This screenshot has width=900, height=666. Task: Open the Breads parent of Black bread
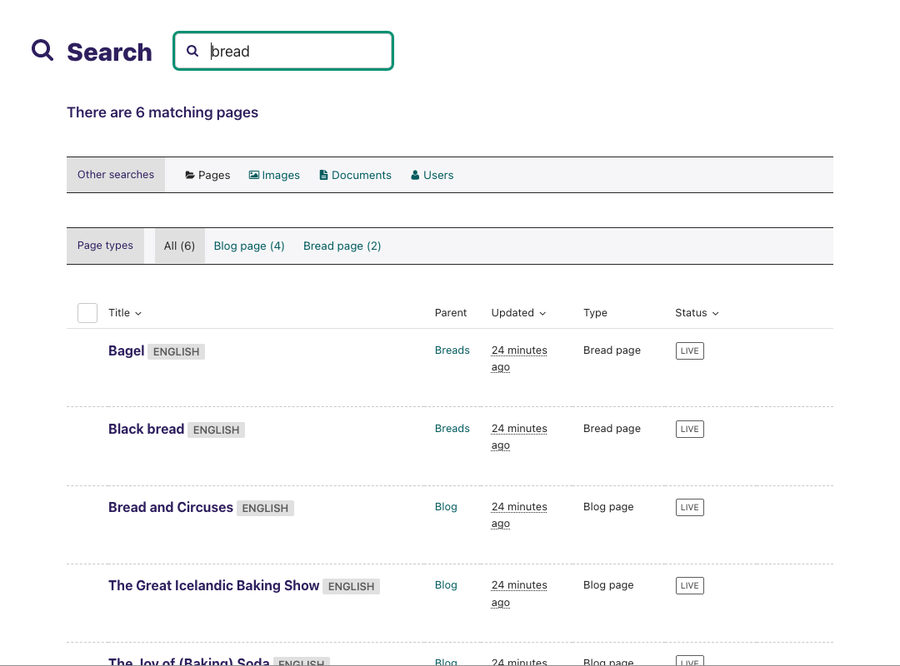(x=452, y=428)
